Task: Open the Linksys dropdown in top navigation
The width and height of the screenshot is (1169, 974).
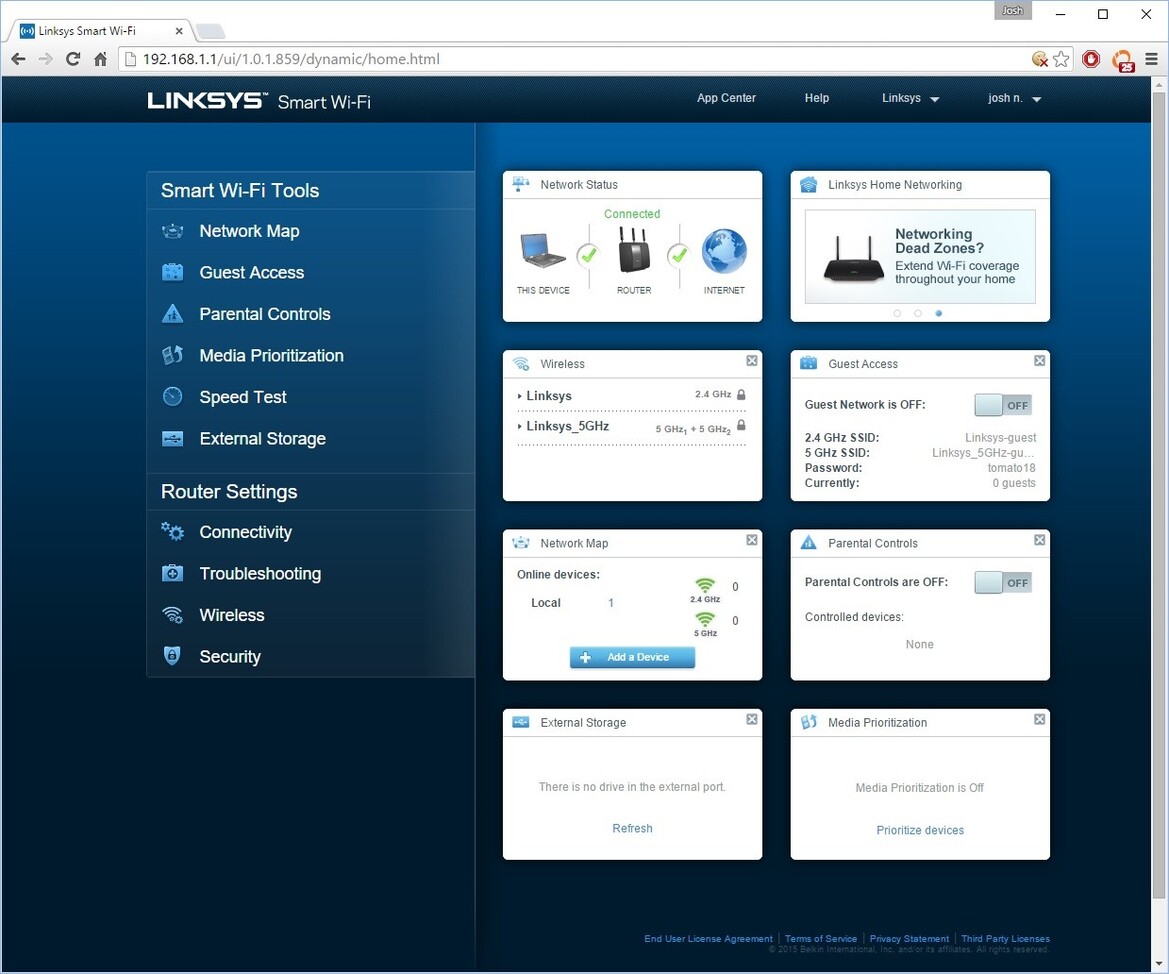Action: point(910,98)
